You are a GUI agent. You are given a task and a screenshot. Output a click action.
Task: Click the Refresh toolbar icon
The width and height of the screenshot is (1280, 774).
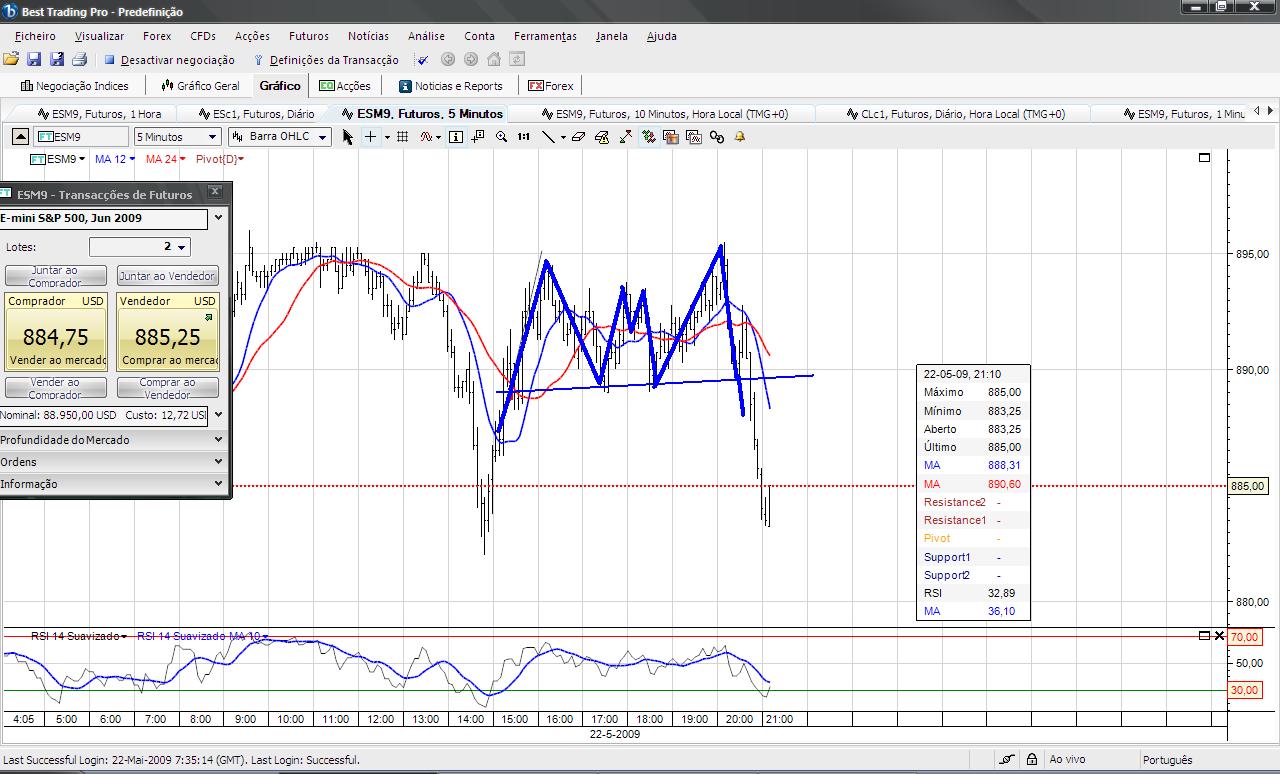click(517, 60)
